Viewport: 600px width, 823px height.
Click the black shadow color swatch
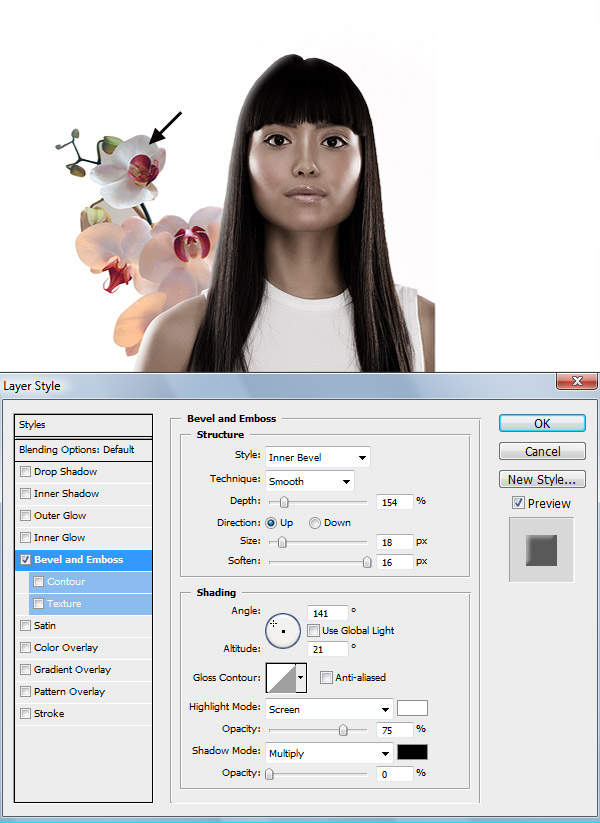(x=412, y=752)
